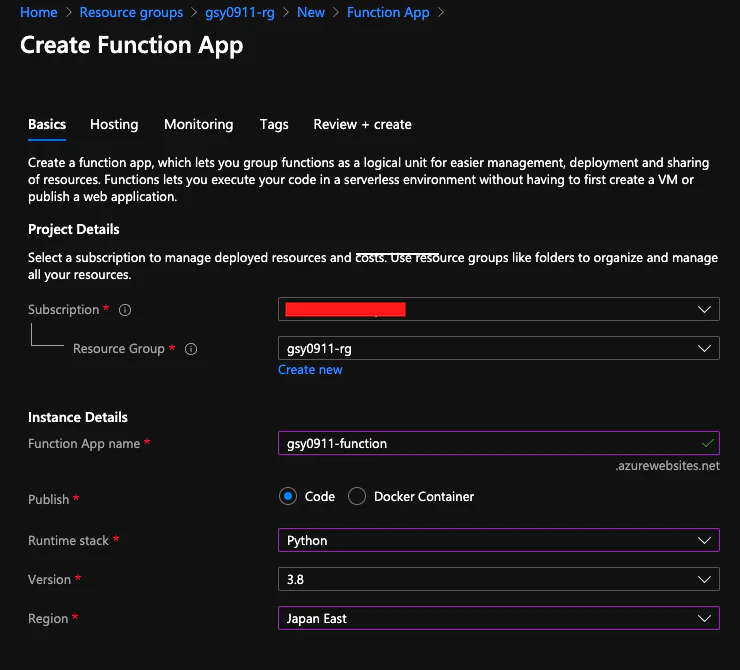
Task: Expand the Subscription dropdown
Action: point(499,310)
